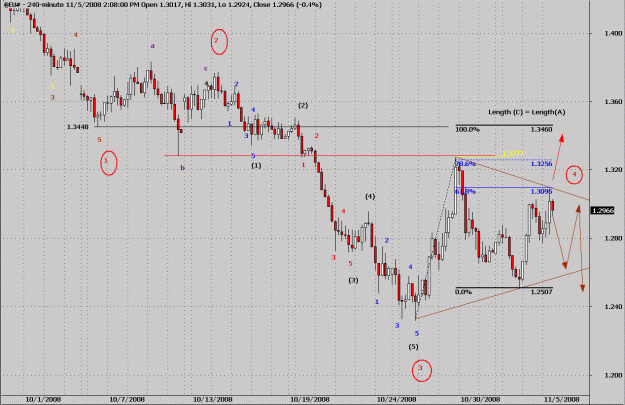Viewport: 625px width, 405px height.
Task: Click the 1.3096 retracement price label
Action: (541, 192)
